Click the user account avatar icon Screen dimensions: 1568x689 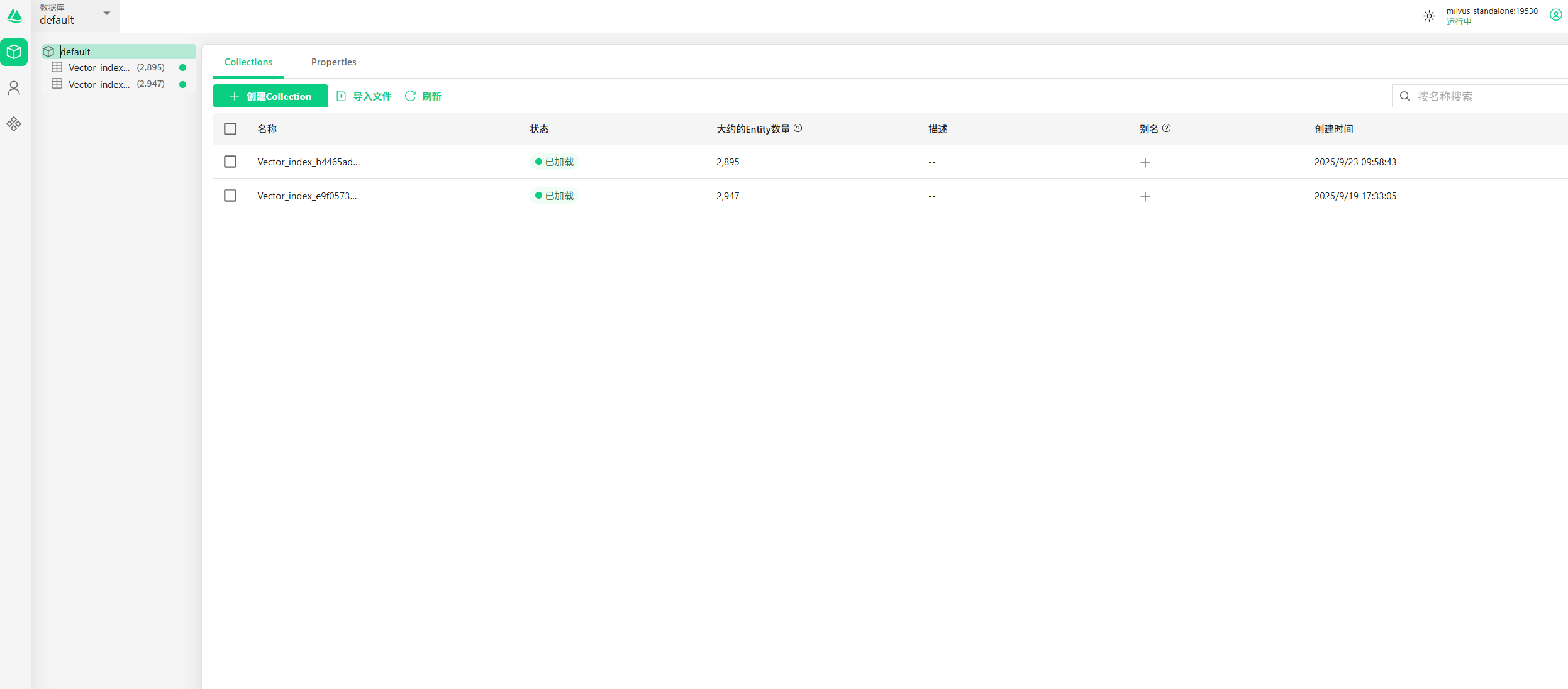(1555, 15)
